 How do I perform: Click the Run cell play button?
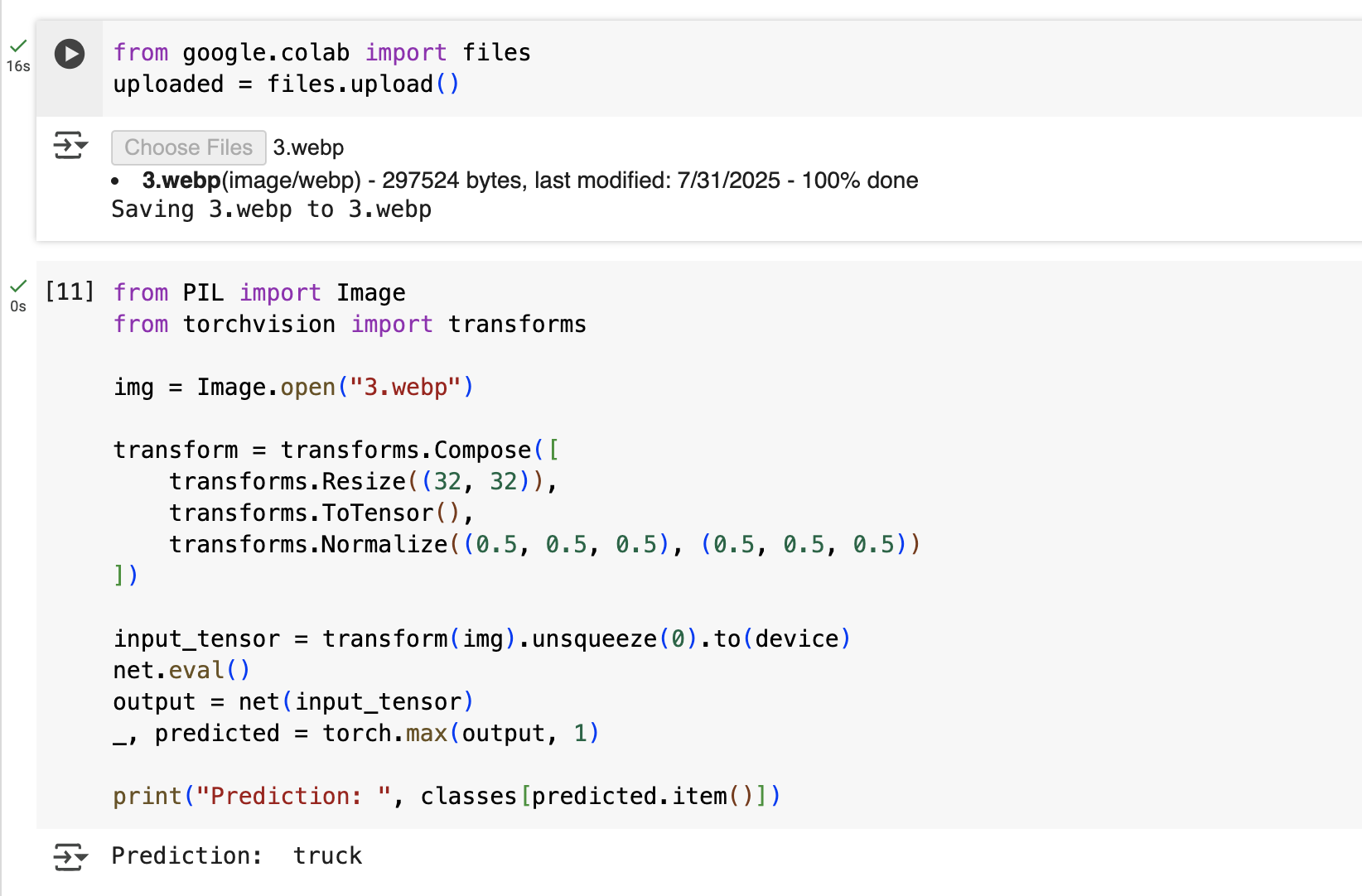click(70, 53)
